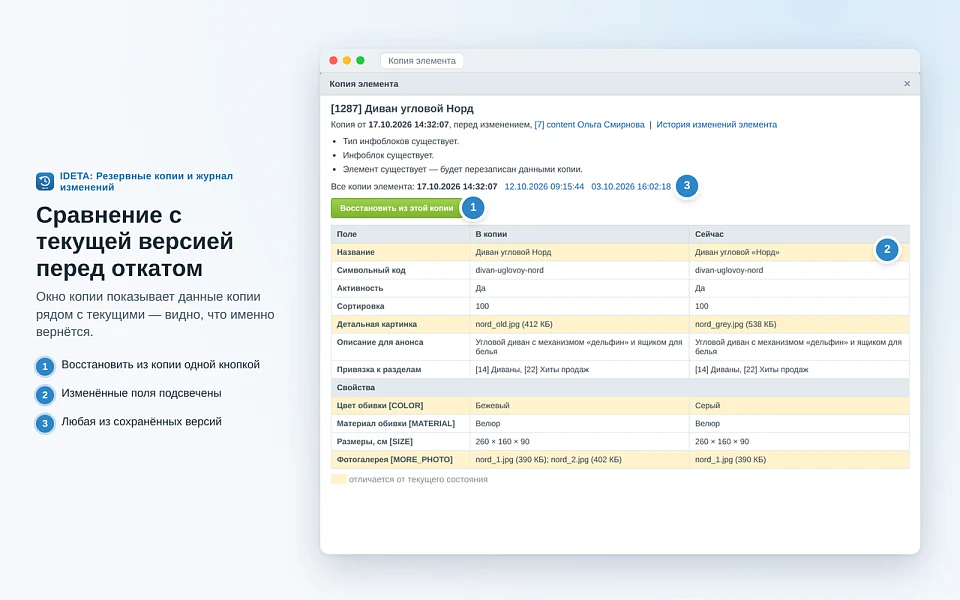Click the Элемент существует — будет перезаписан line
The width and height of the screenshot is (960, 600).
click(x=462, y=170)
